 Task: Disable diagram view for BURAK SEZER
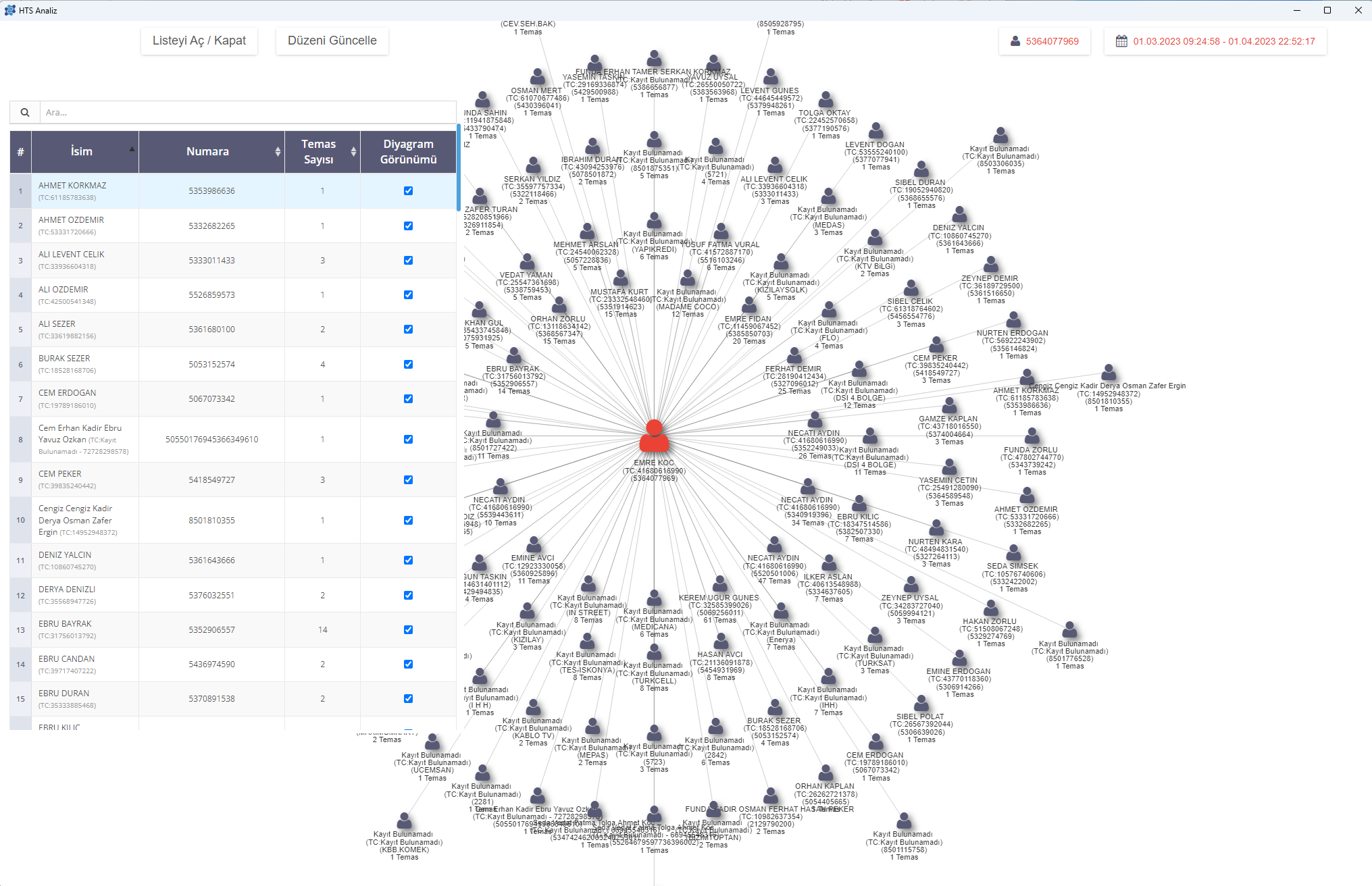tap(408, 364)
